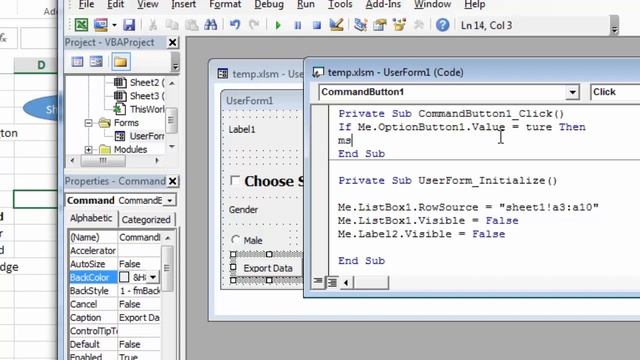Viewport: 640px width, 360px height.
Task: Close the Properties pane
Action: click(173, 181)
